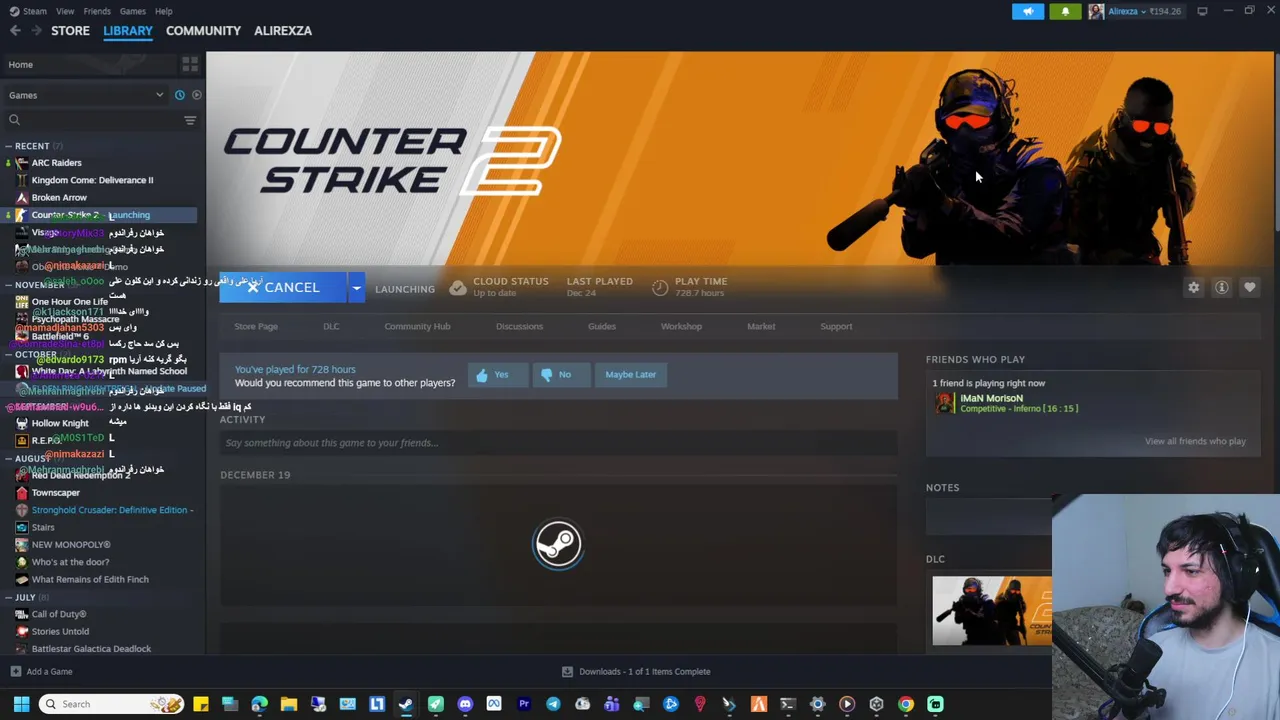Select Kingdom Come: Deliverance II
Screen dimensions: 1280x720
92,180
